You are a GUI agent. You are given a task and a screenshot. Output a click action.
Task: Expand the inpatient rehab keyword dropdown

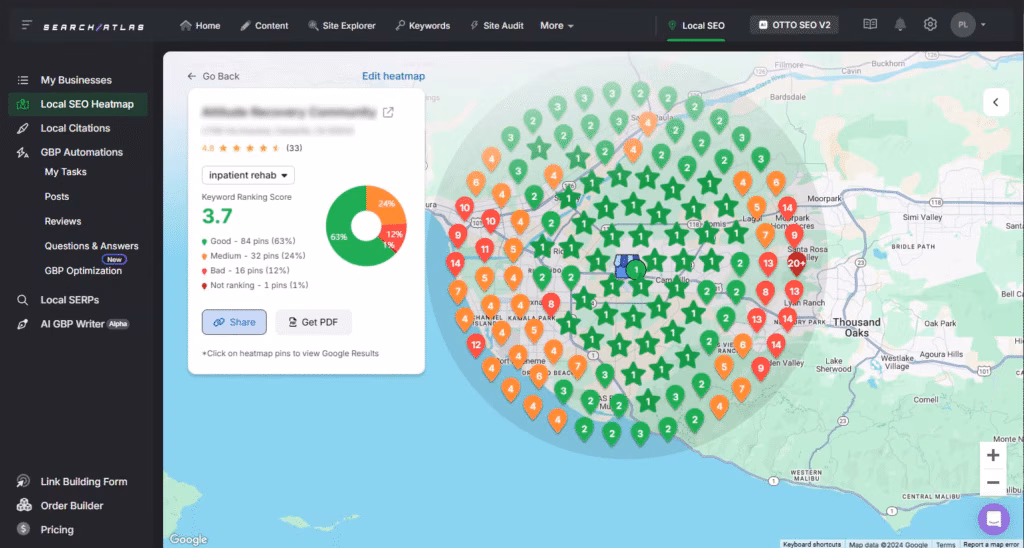pyautogui.click(x=248, y=175)
